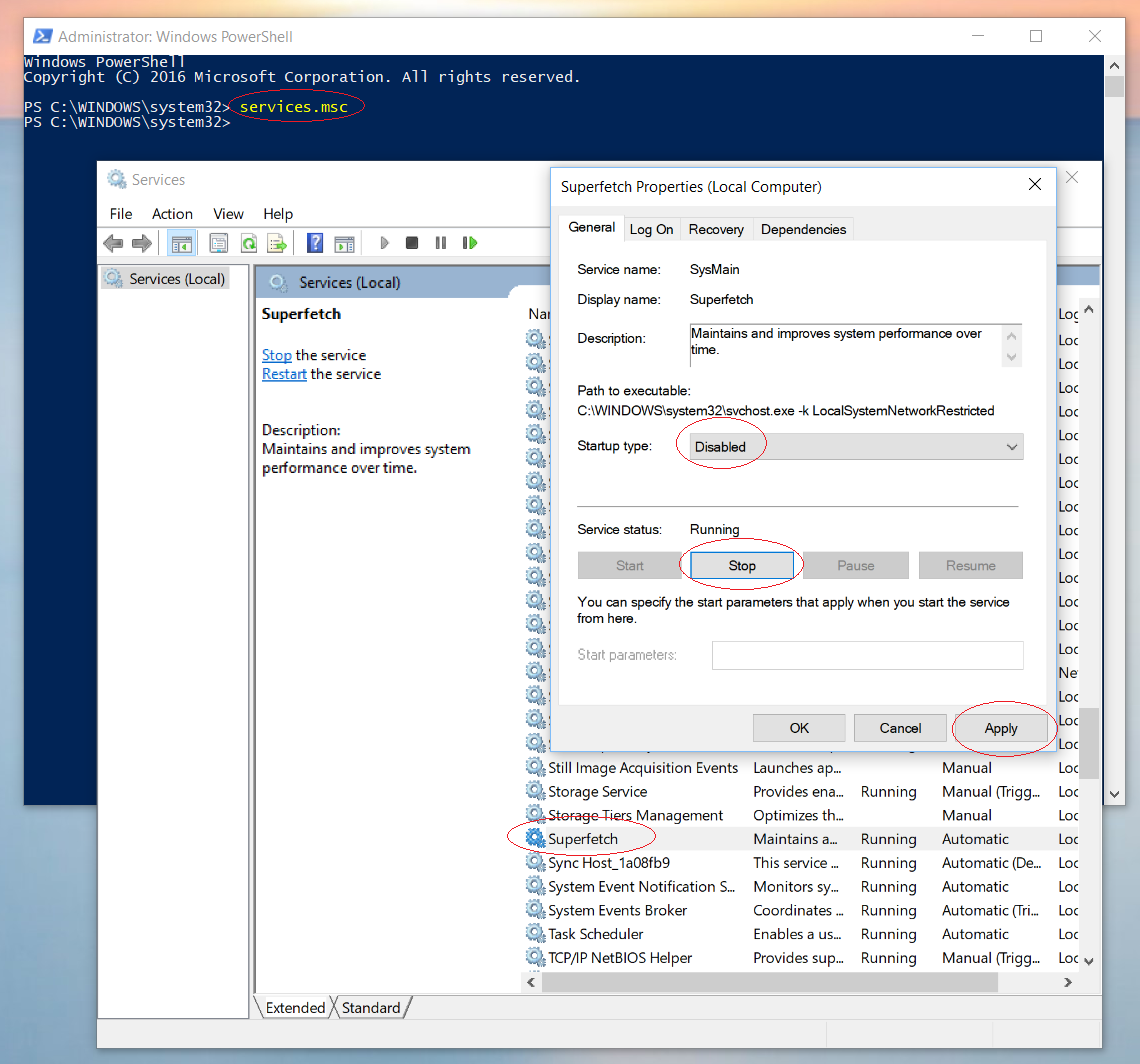Viewport: 1140px width, 1064px height.
Task: Click the Forward arrow toolbar icon
Action: point(142,243)
